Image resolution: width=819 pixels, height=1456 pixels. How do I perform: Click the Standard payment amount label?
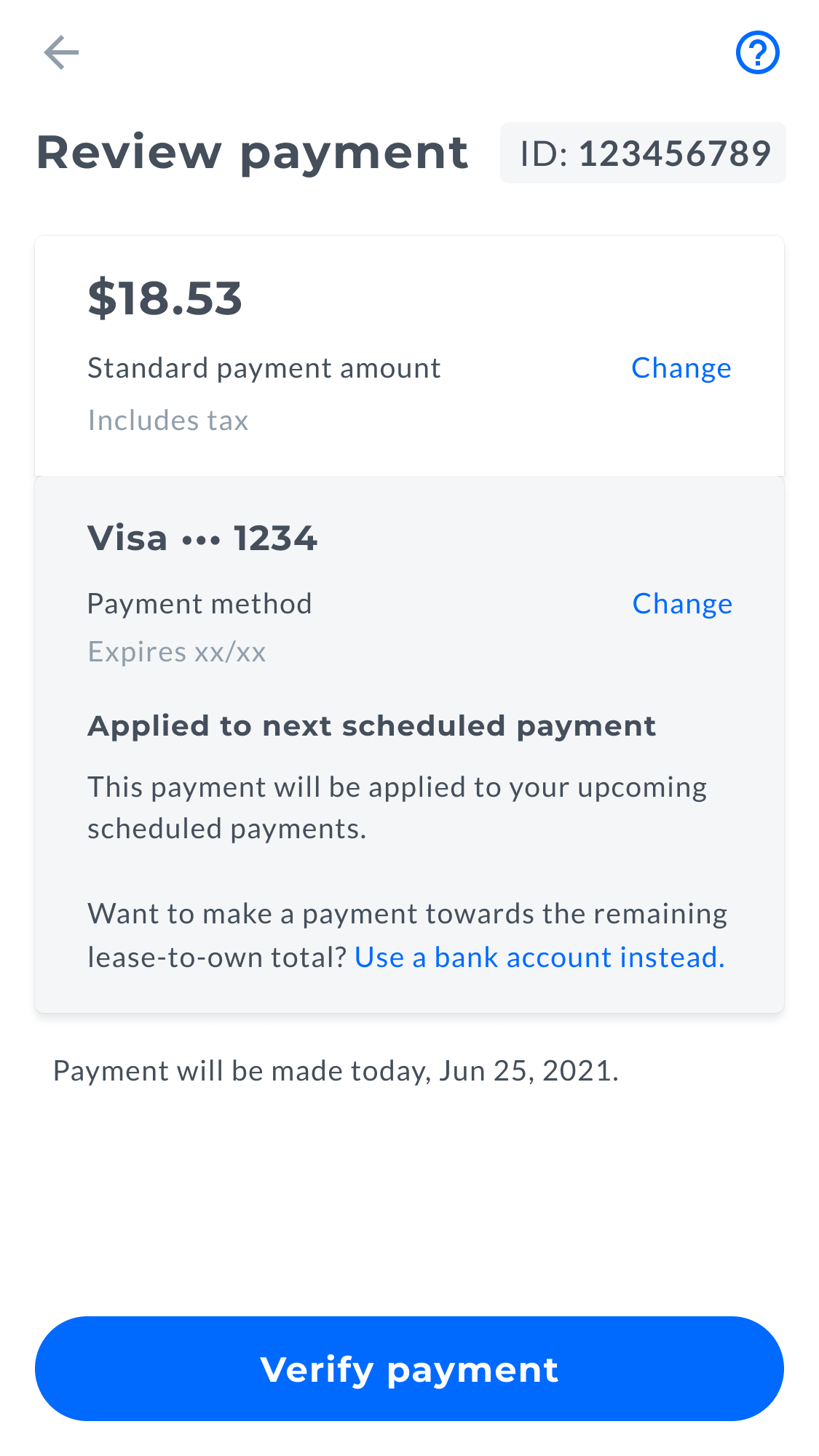pos(264,368)
